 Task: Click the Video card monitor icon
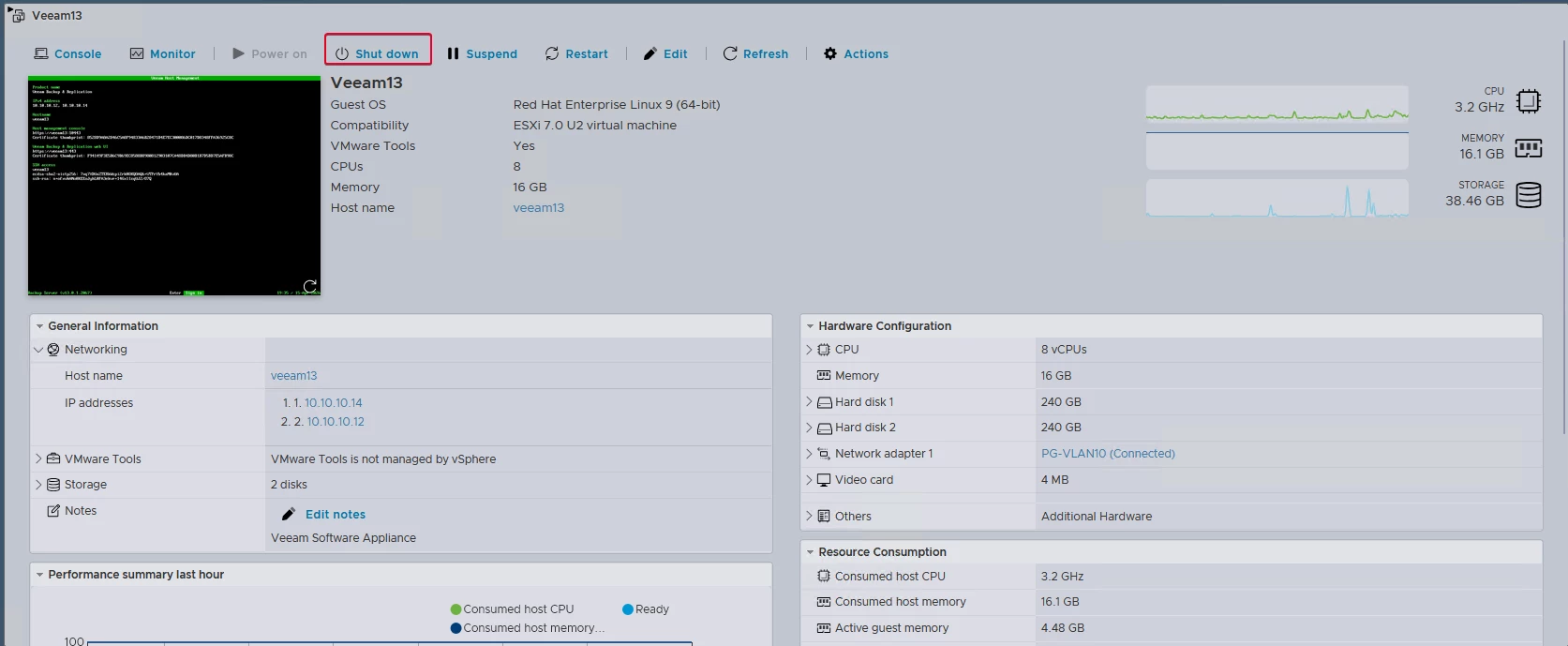click(x=824, y=480)
